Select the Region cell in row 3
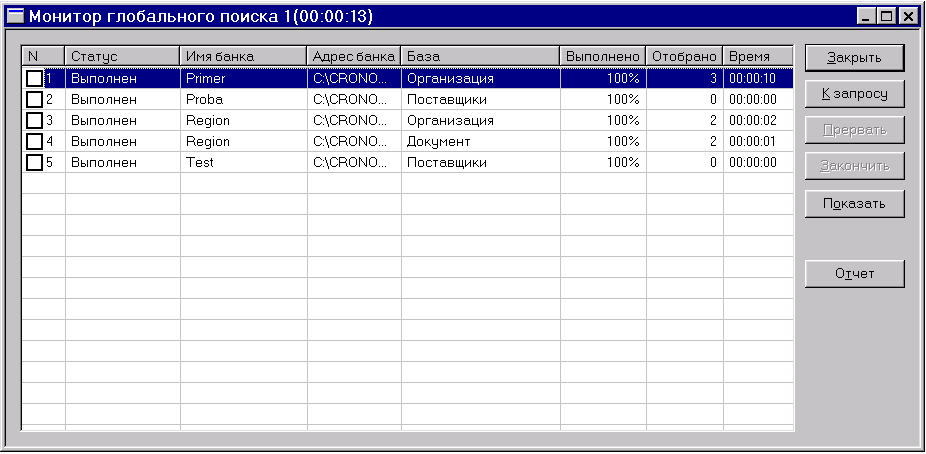This screenshot has height=454, width=926. point(243,120)
